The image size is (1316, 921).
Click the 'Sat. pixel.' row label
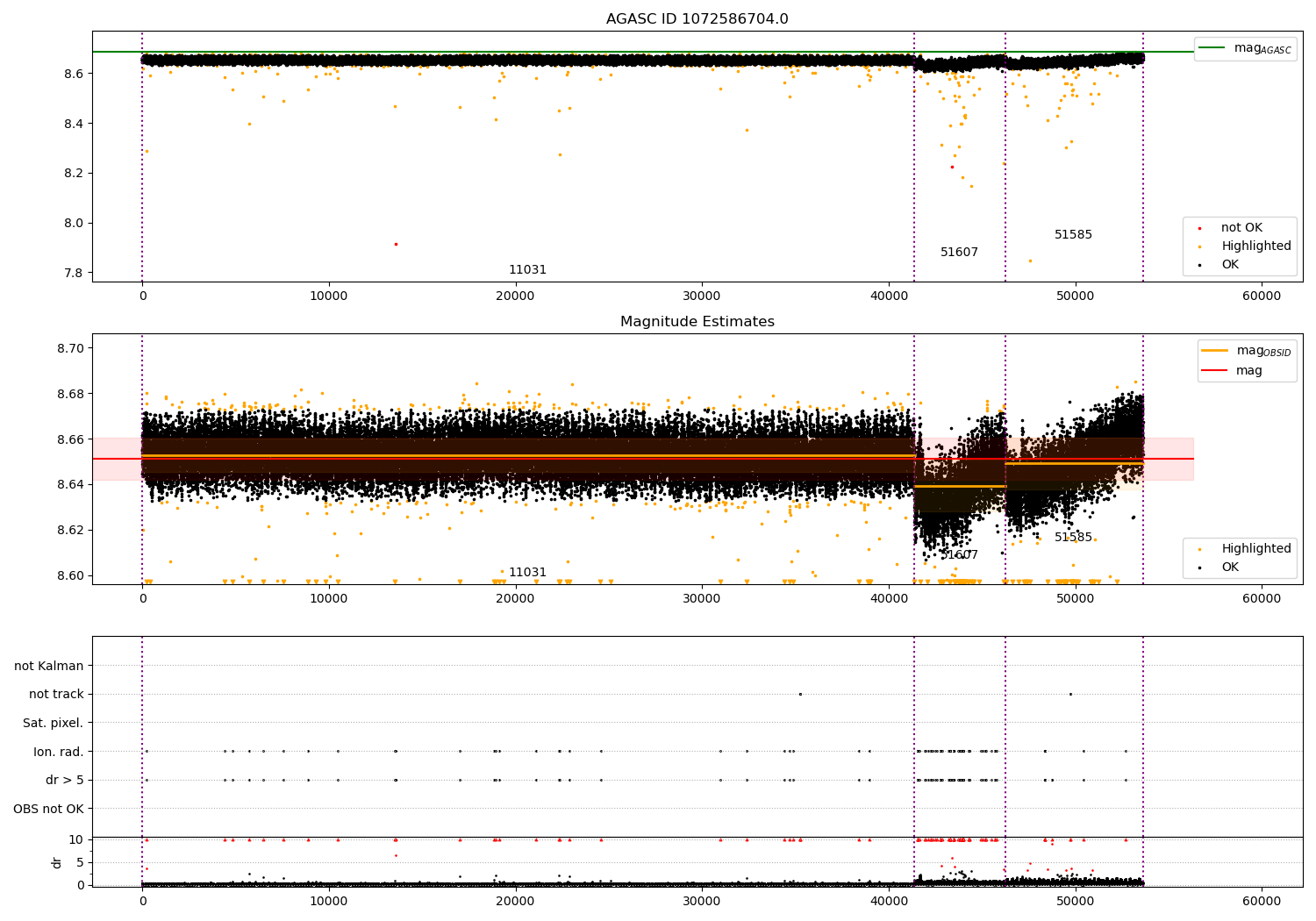[x=54, y=724]
